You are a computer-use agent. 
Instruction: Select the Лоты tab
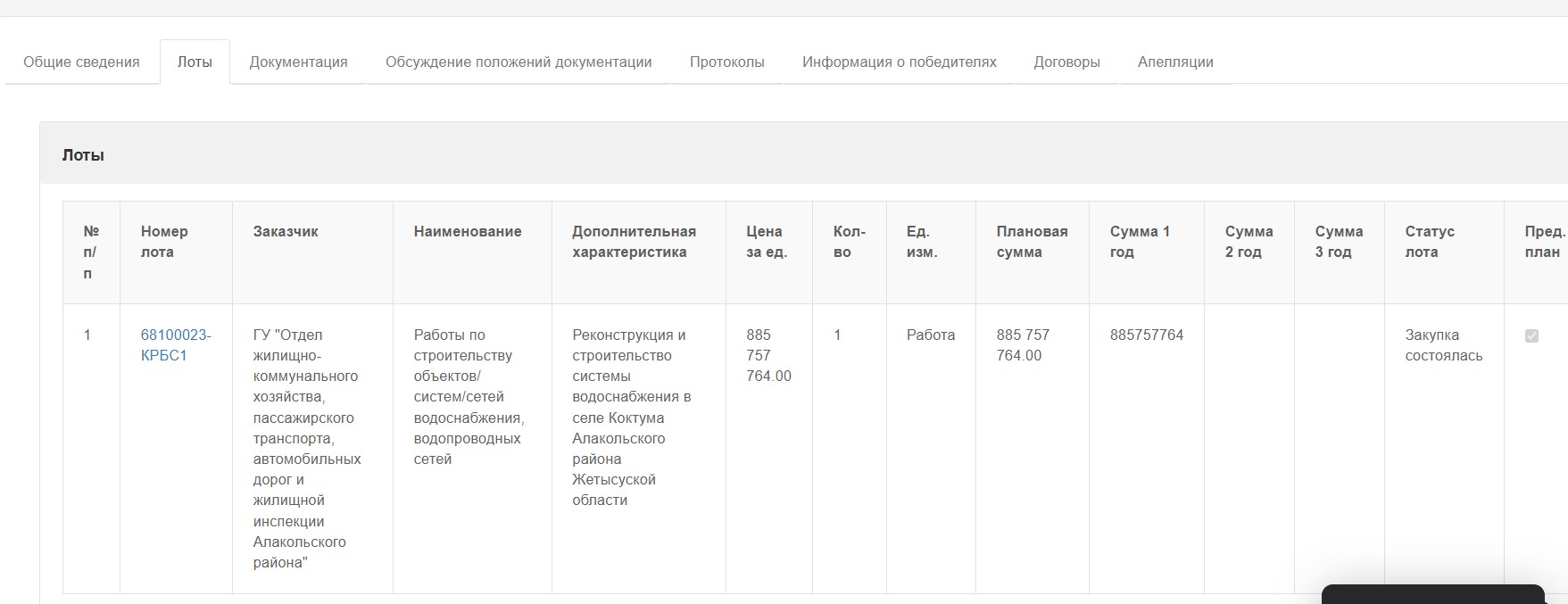[195, 62]
